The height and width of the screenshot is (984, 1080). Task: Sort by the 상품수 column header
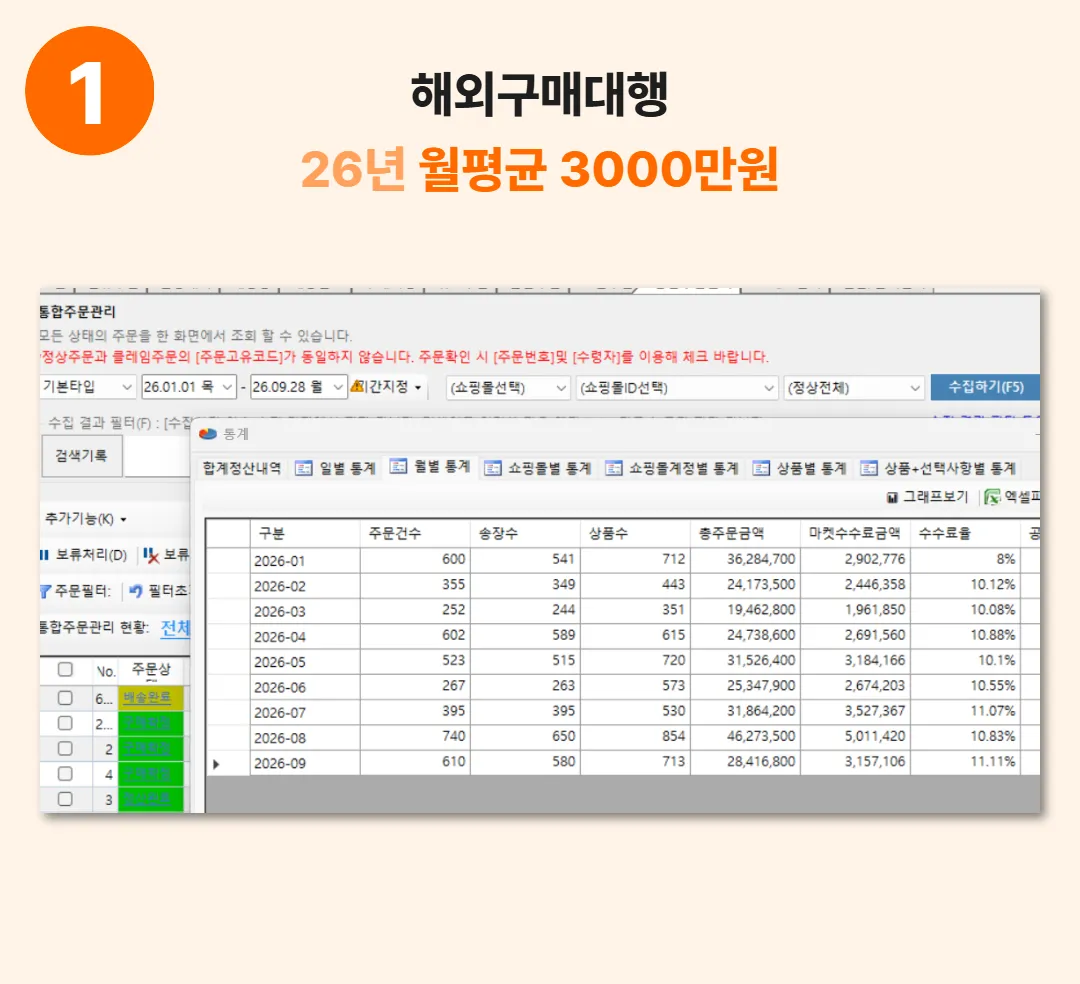tap(636, 534)
